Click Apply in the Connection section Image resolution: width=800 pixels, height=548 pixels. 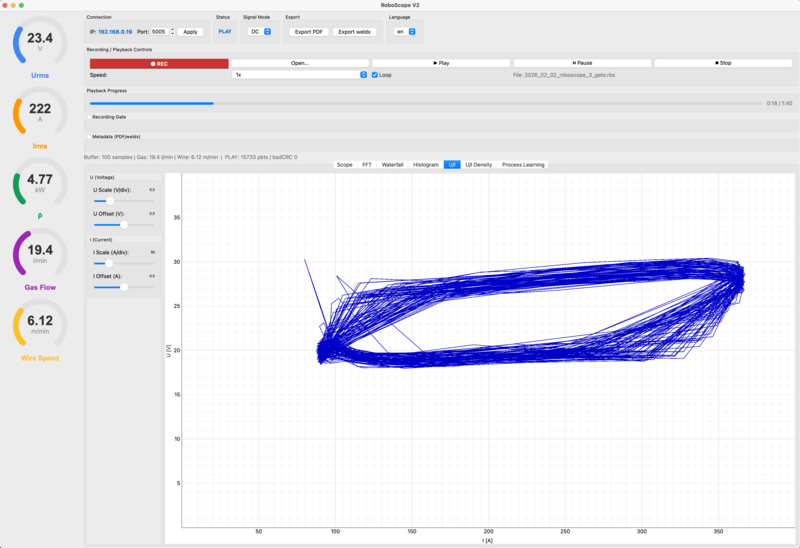pyautogui.click(x=191, y=32)
